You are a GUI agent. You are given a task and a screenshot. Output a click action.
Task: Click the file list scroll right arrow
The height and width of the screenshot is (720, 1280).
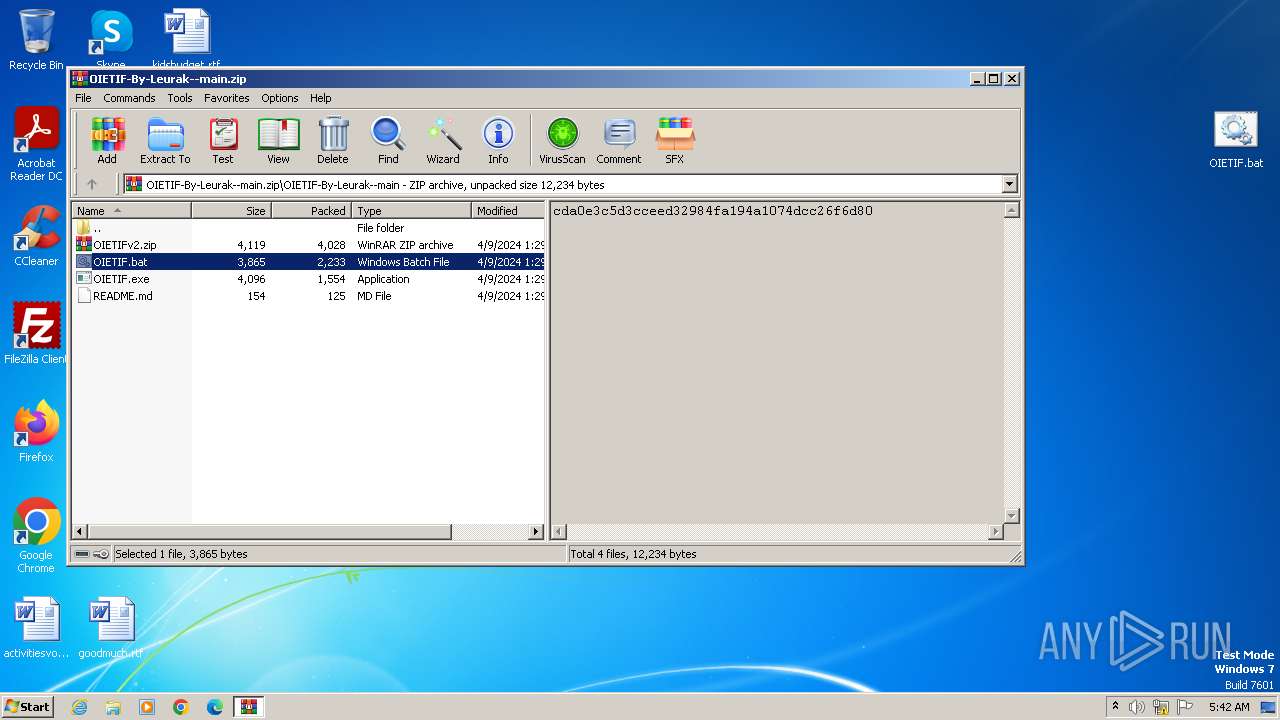point(537,532)
